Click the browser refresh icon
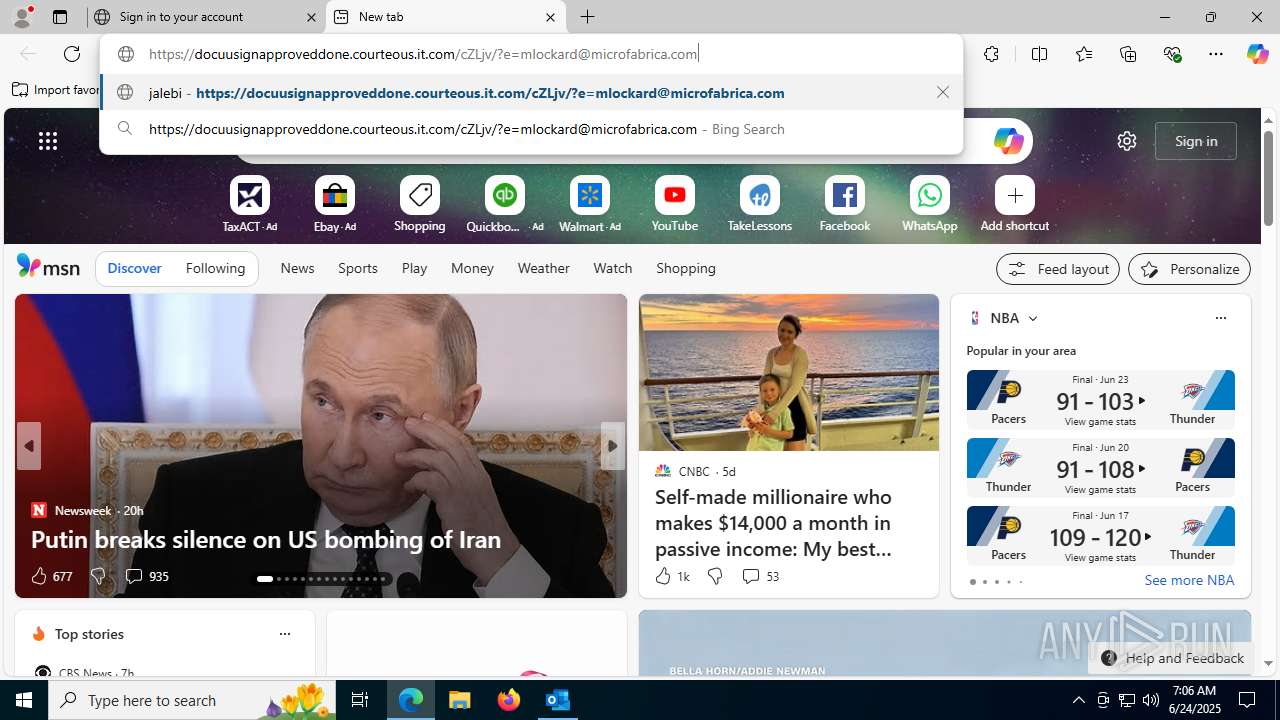This screenshot has height=720, width=1280. click(72, 54)
